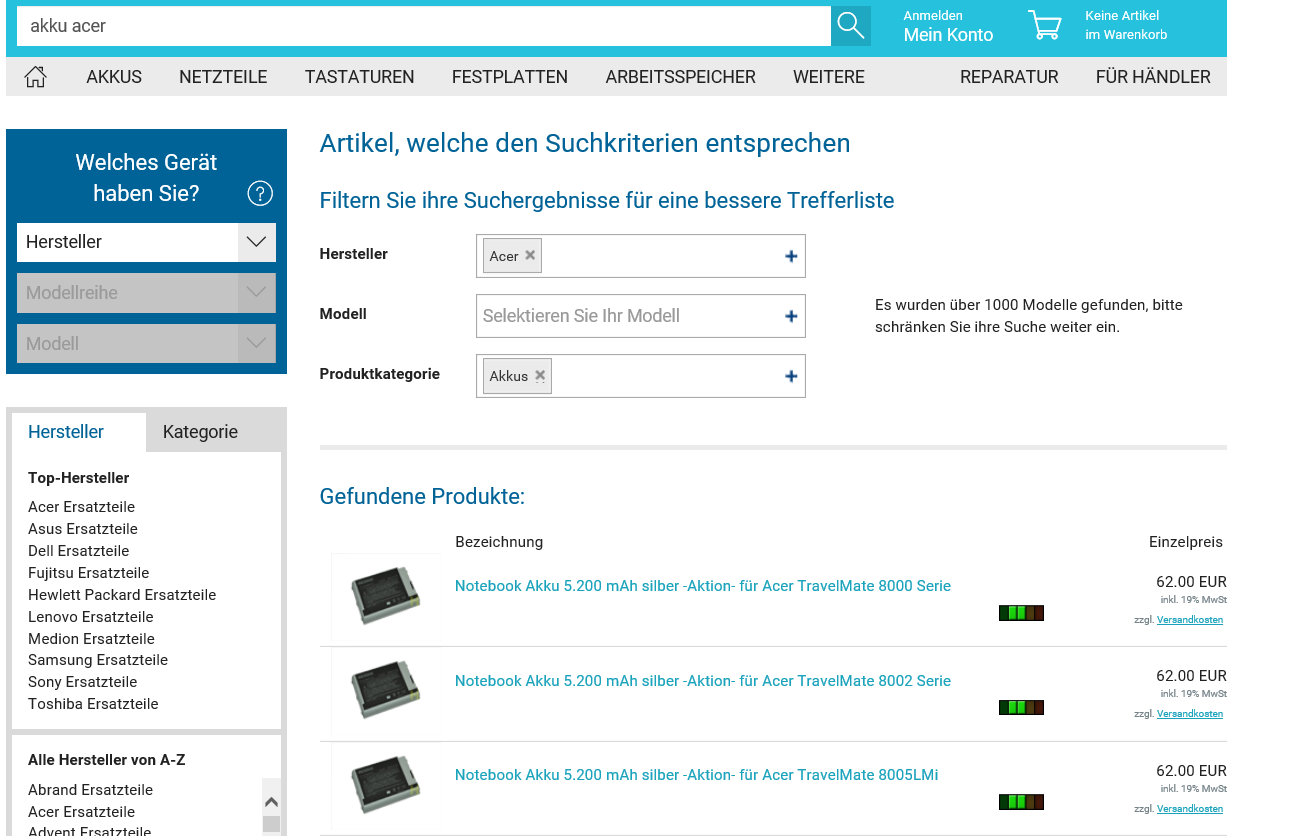
Task: Open the Modellreihe dropdown
Action: pos(146,293)
